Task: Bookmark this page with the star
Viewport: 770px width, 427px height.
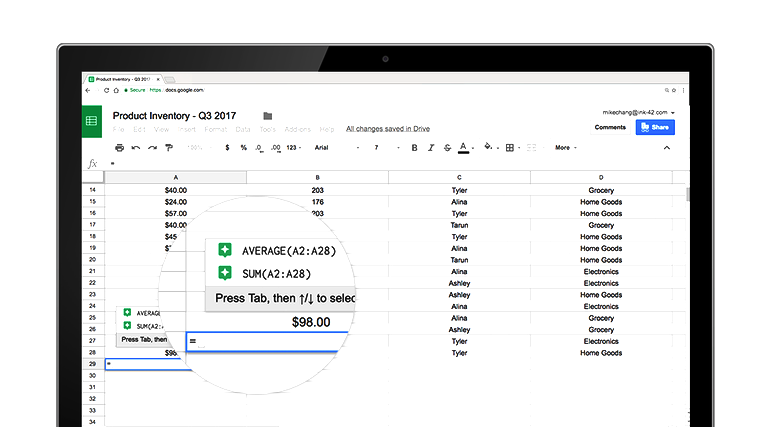Action: [674, 90]
